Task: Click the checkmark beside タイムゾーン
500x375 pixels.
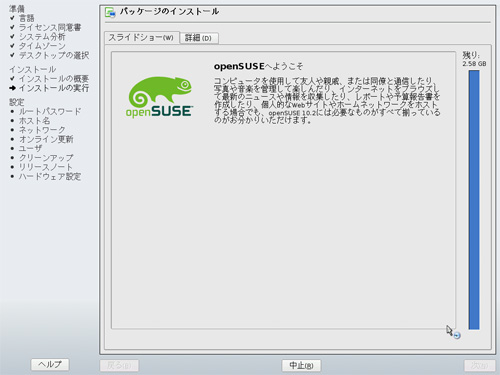Action: (x=12, y=46)
